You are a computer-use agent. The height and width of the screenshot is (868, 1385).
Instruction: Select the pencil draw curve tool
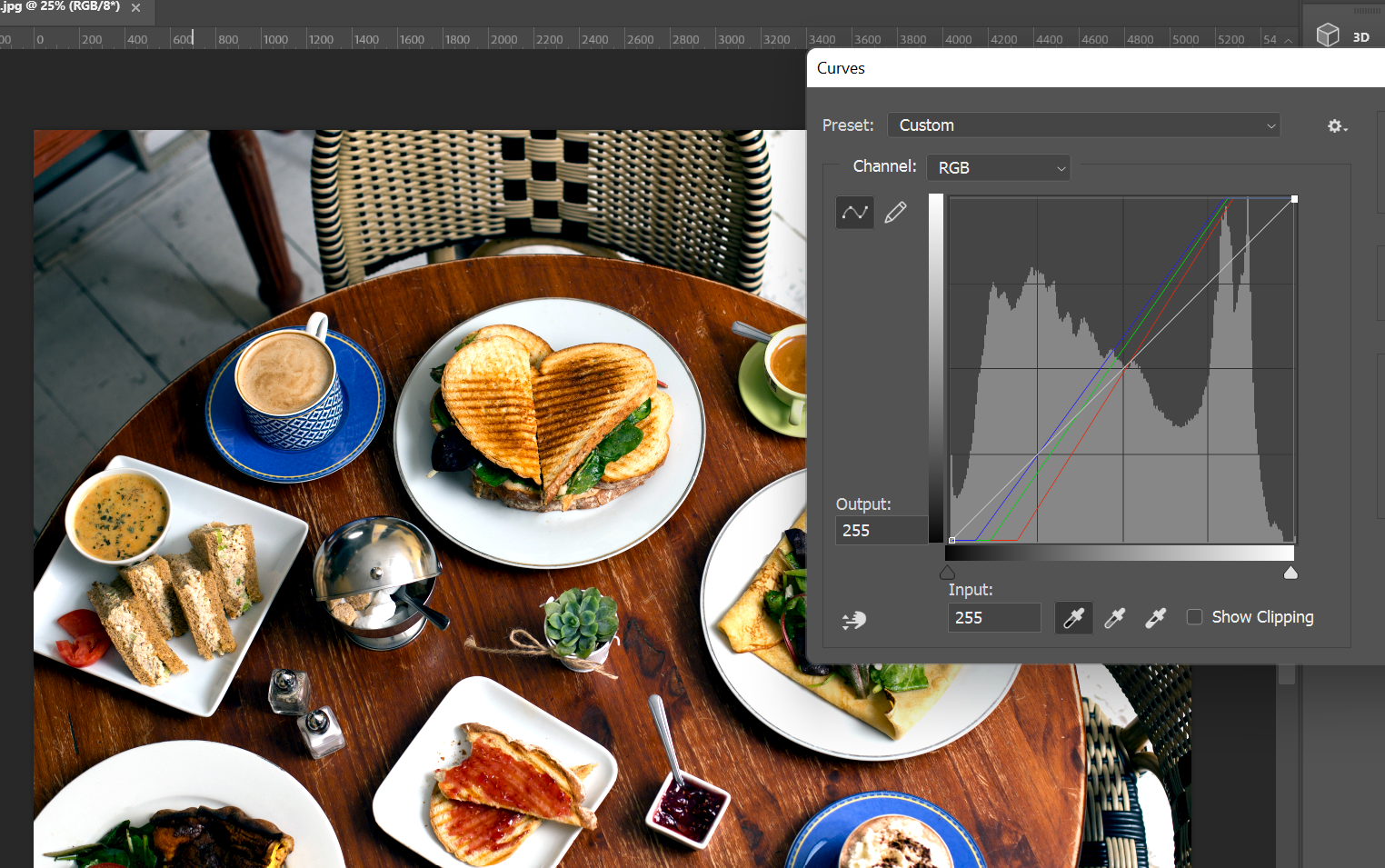click(895, 212)
